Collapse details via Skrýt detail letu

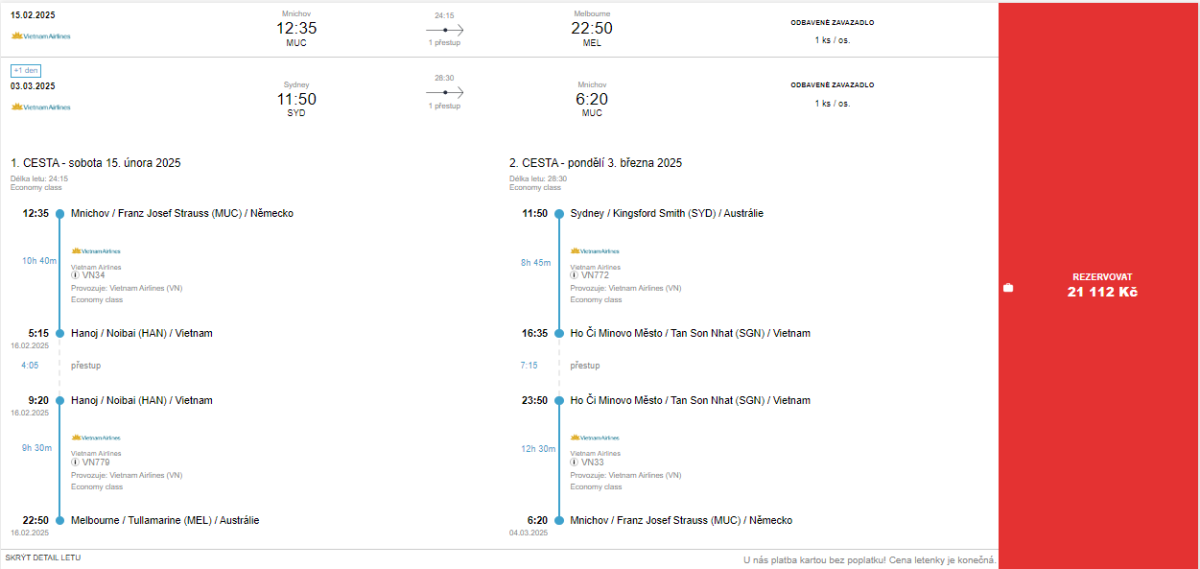(x=43, y=557)
